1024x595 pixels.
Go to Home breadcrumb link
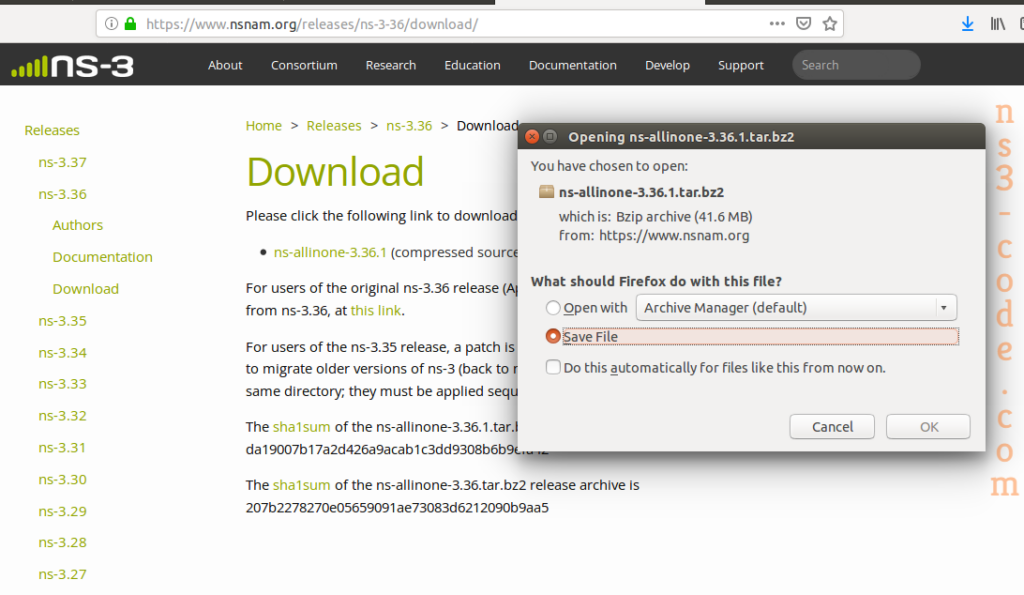pyautogui.click(x=264, y=125)
